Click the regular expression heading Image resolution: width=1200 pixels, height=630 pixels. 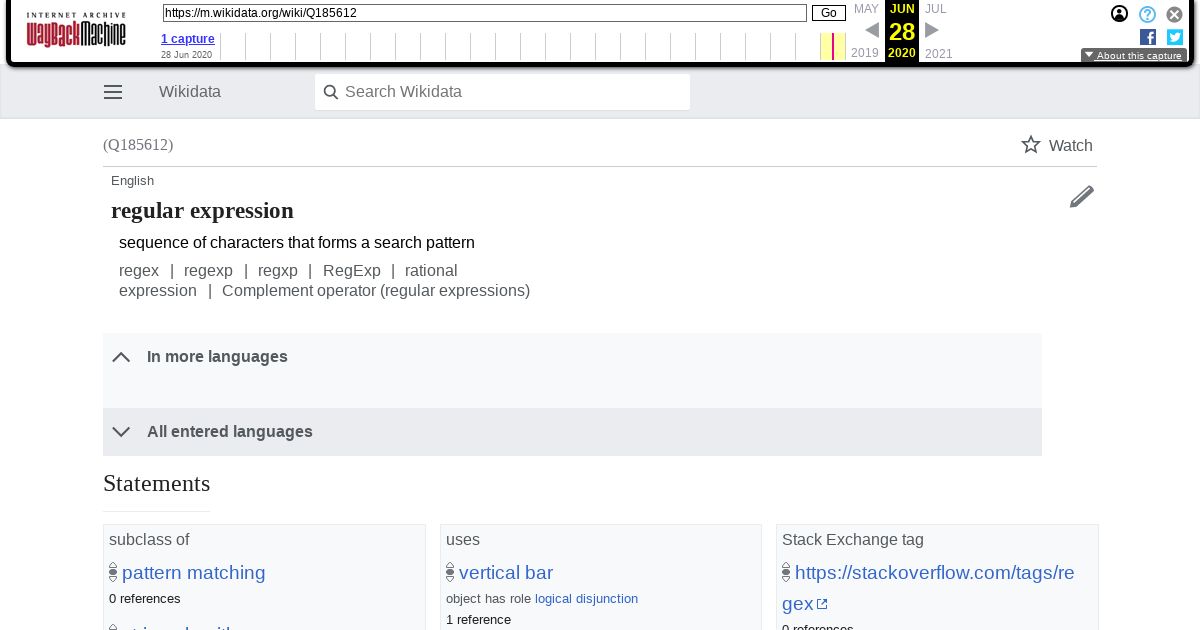click(x=202, y=211)
